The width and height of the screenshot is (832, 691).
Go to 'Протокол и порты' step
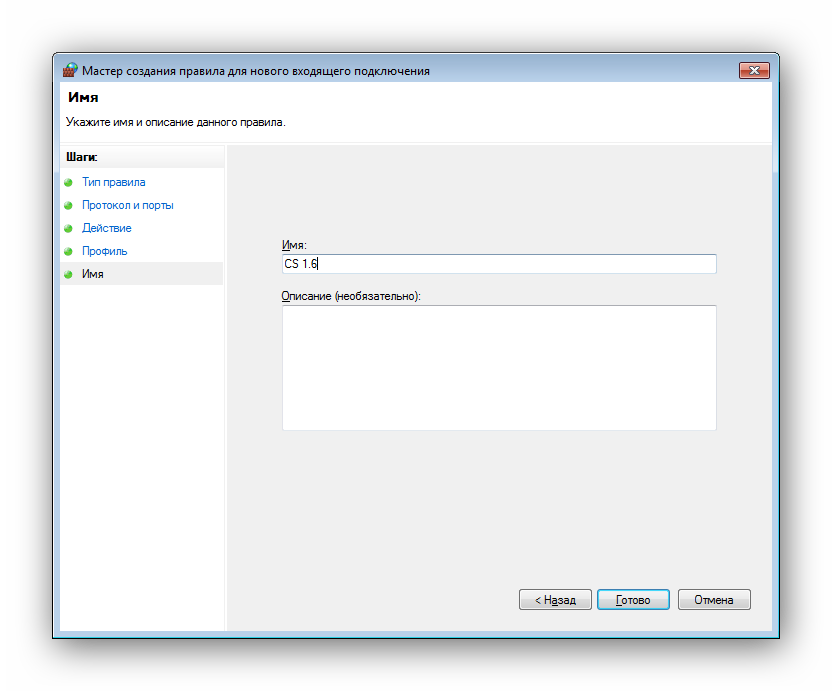coord(128,205)
